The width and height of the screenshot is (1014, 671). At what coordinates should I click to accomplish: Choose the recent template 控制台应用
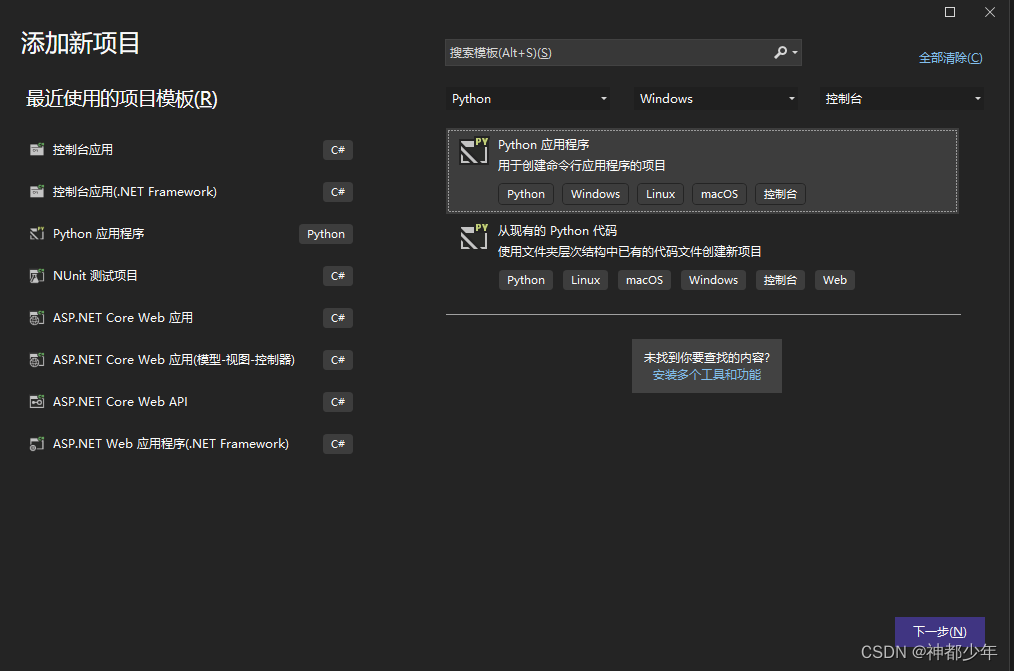coord(189,149)
